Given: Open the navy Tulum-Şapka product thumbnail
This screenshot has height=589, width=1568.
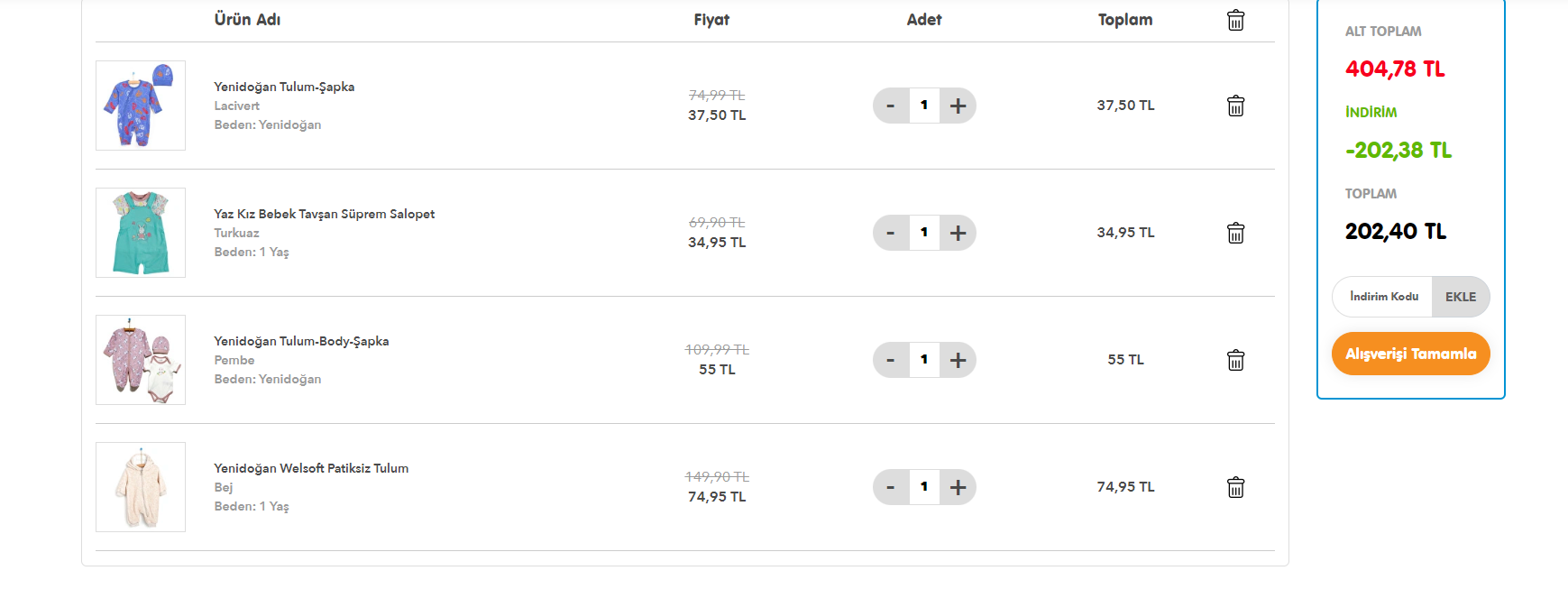Looking at the screenshot, I should [141, 106].
